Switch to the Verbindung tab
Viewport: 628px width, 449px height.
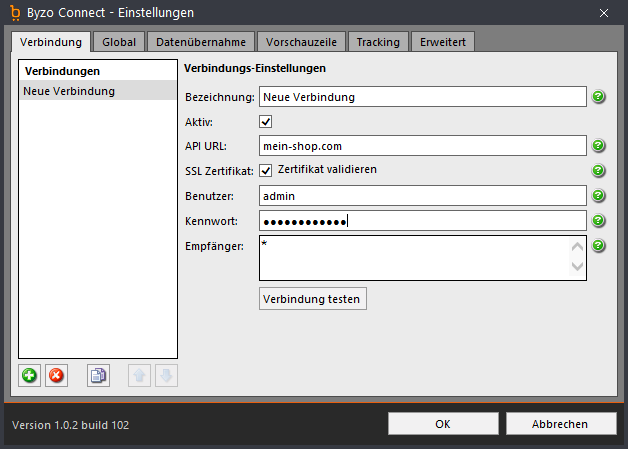tap(51, 42)
